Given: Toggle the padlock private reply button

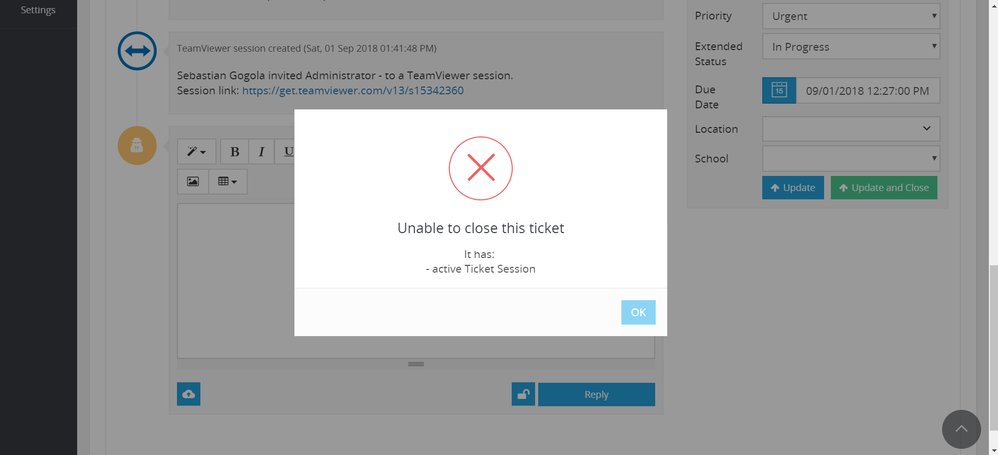Looking at the screenshot, I should pos(523,394).
